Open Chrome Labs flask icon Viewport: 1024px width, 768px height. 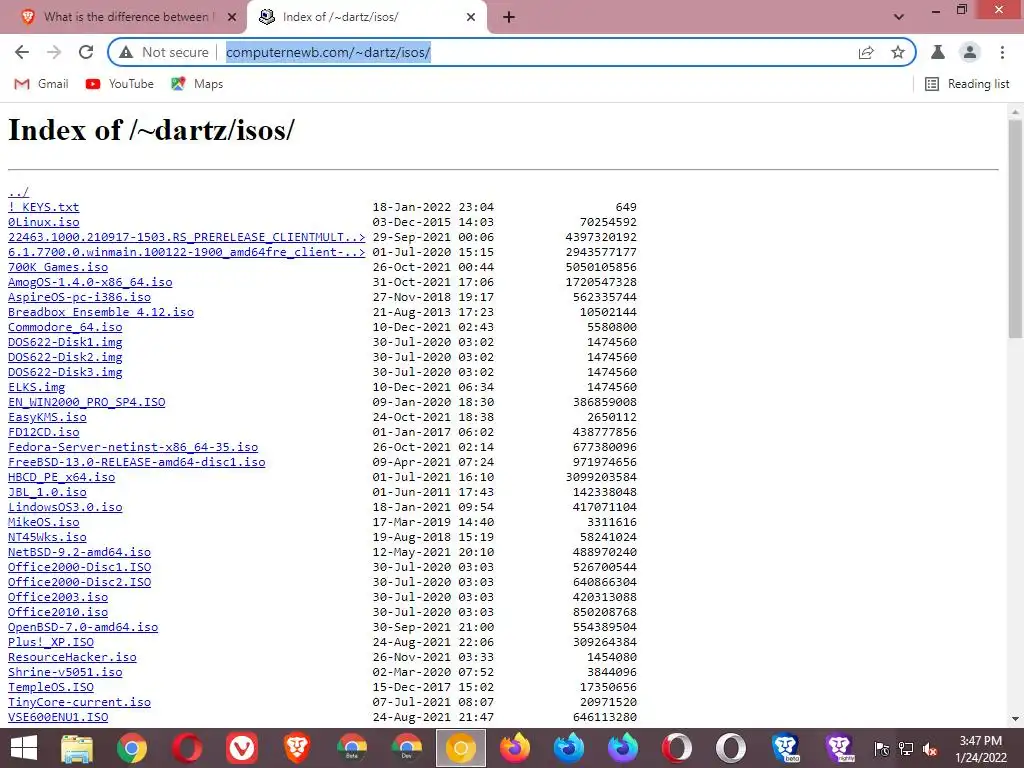(x=938, y=52)
